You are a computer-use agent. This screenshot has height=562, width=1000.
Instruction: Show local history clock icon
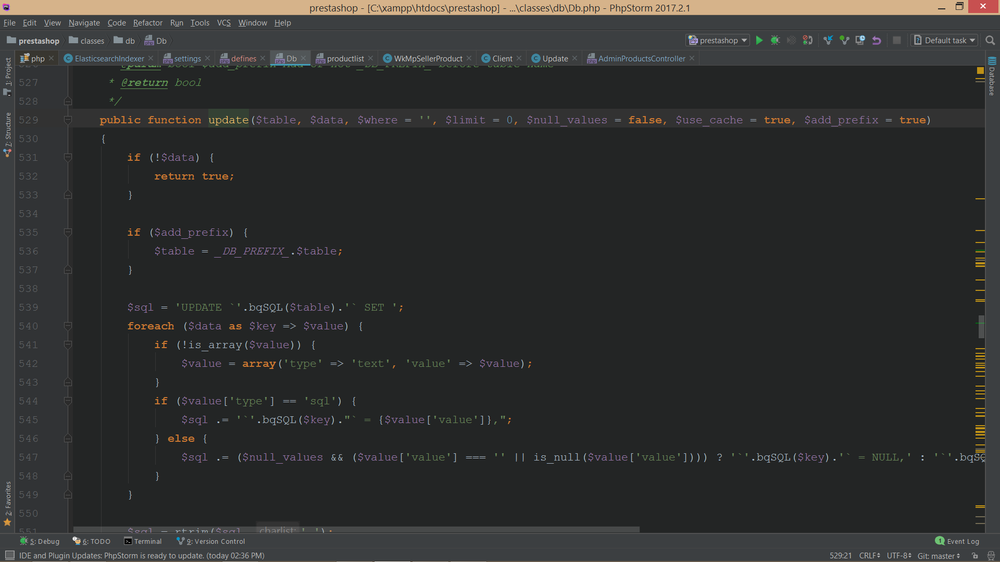click(x=861, y=41)
